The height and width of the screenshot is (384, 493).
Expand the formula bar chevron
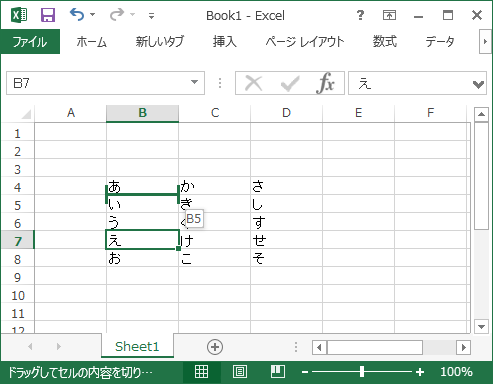(478, 84)
